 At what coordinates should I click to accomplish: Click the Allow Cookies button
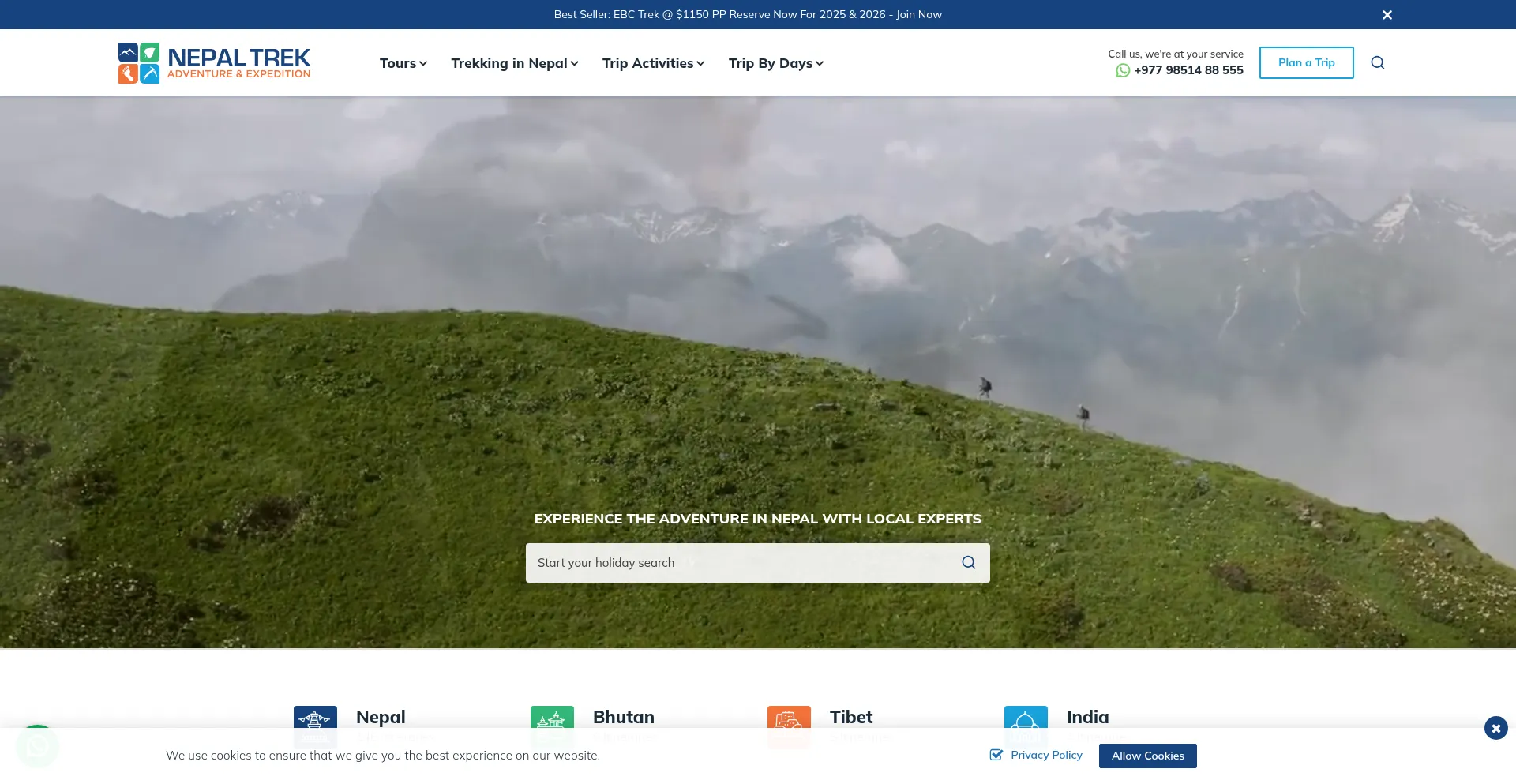click(x=1147, y=756)
